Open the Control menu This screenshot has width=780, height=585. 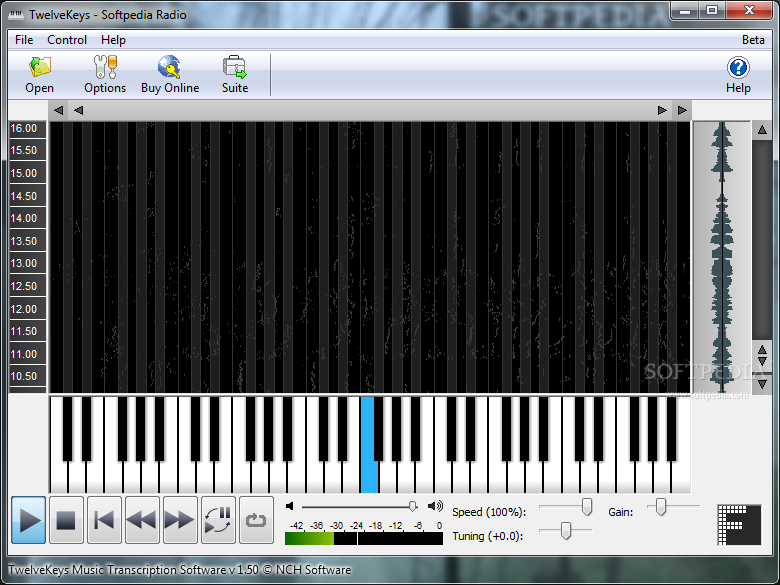point(67,40)
